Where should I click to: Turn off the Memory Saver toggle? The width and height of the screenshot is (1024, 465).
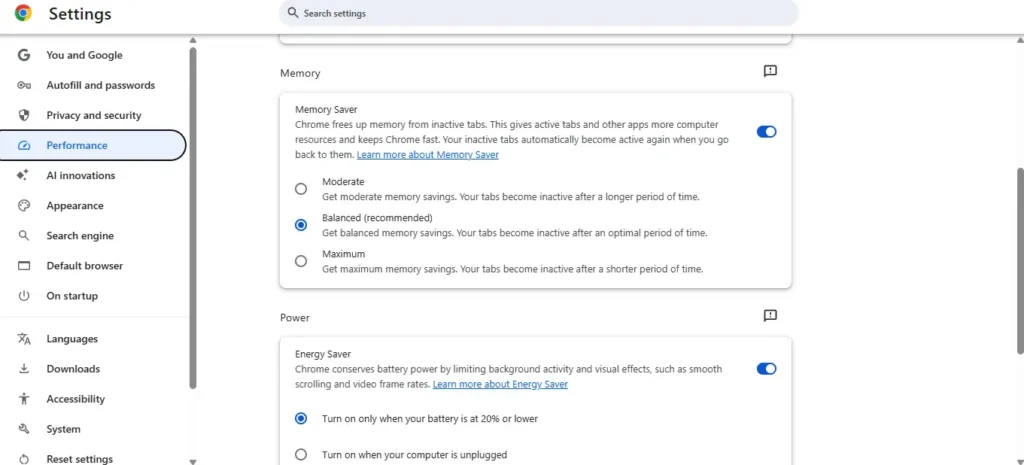click(766, 132)
